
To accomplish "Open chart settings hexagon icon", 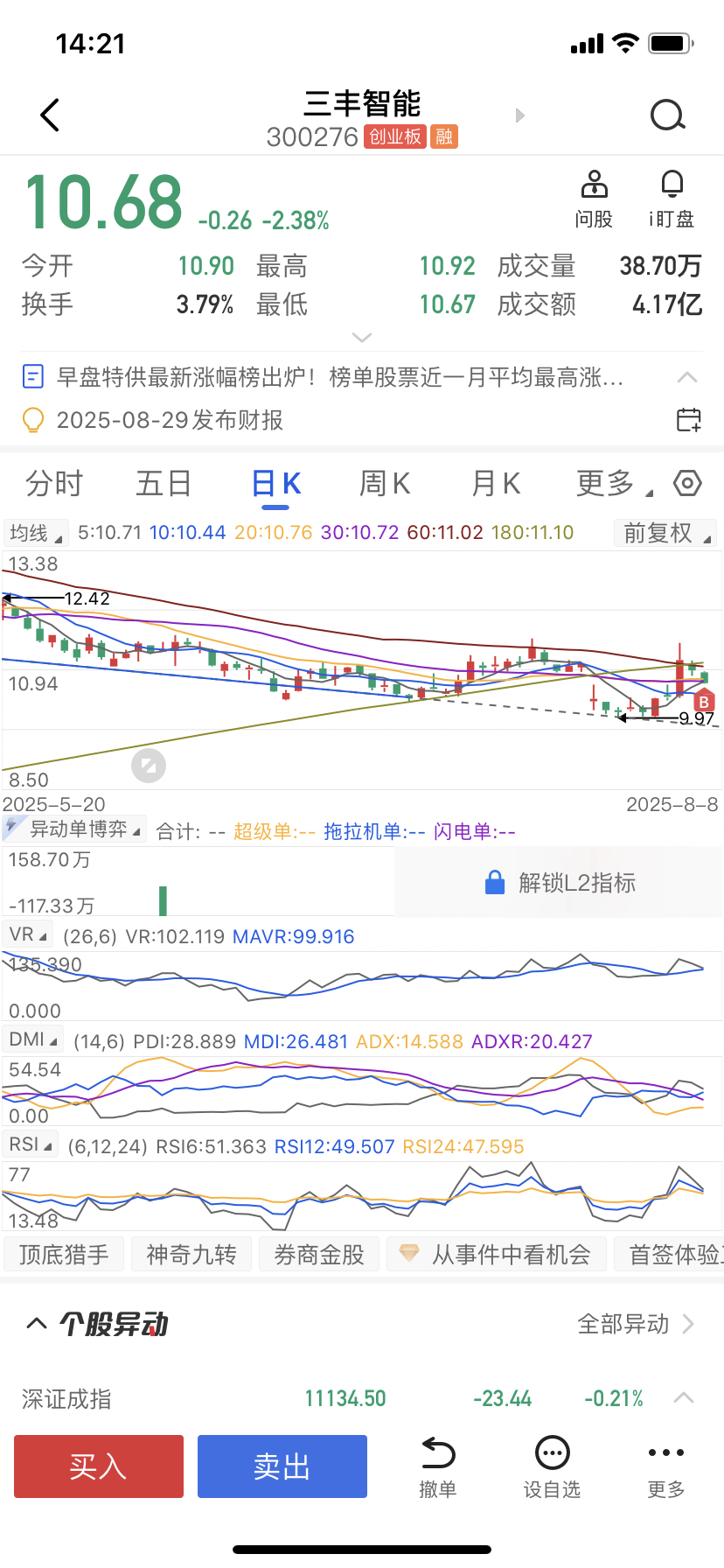I will [x=687, y=483].
